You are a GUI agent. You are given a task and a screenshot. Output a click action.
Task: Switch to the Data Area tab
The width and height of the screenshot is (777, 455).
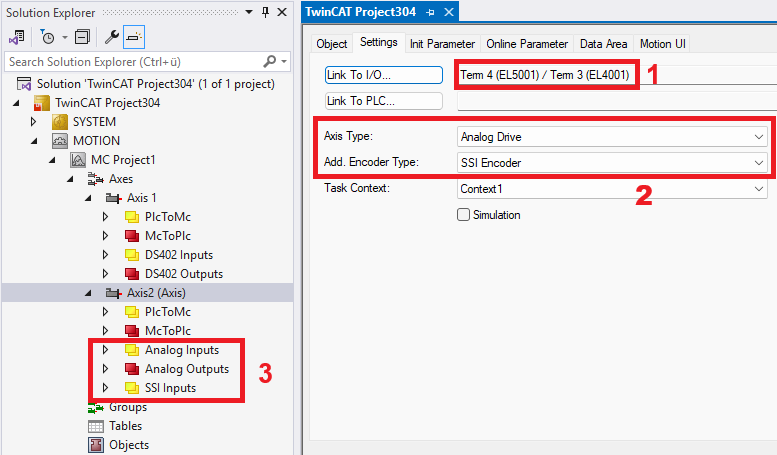[x=603, y=44]
